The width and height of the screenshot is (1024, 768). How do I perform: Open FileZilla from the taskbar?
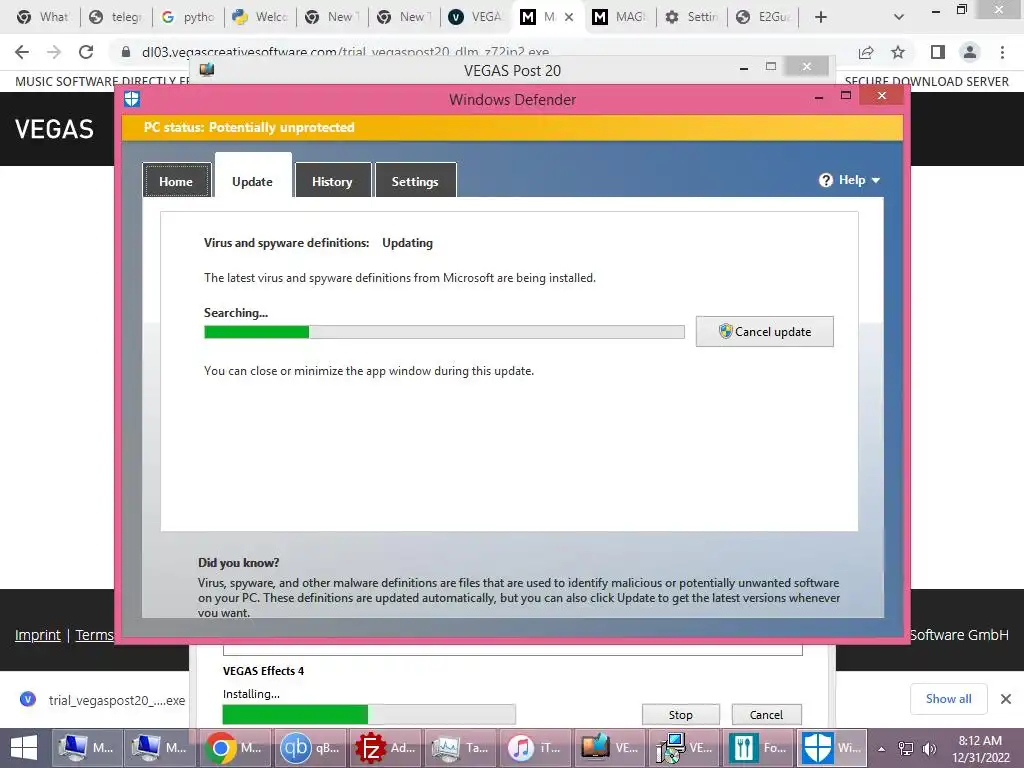pyautogui.click(x=385, y=748)
